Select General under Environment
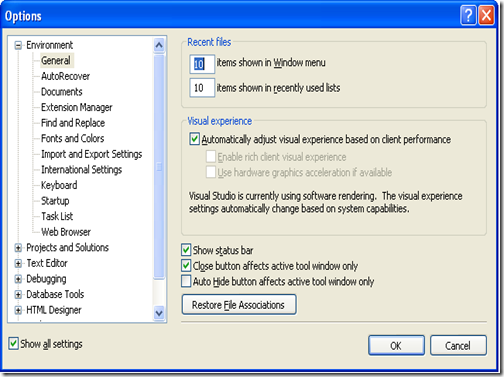This screenshot has width=504, height=377. click(56, 61)
